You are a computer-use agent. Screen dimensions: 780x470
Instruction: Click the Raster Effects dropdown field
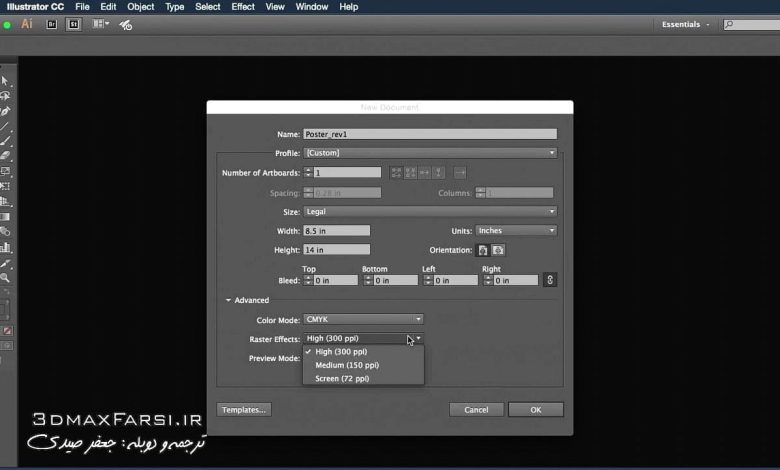pos(363,338)
